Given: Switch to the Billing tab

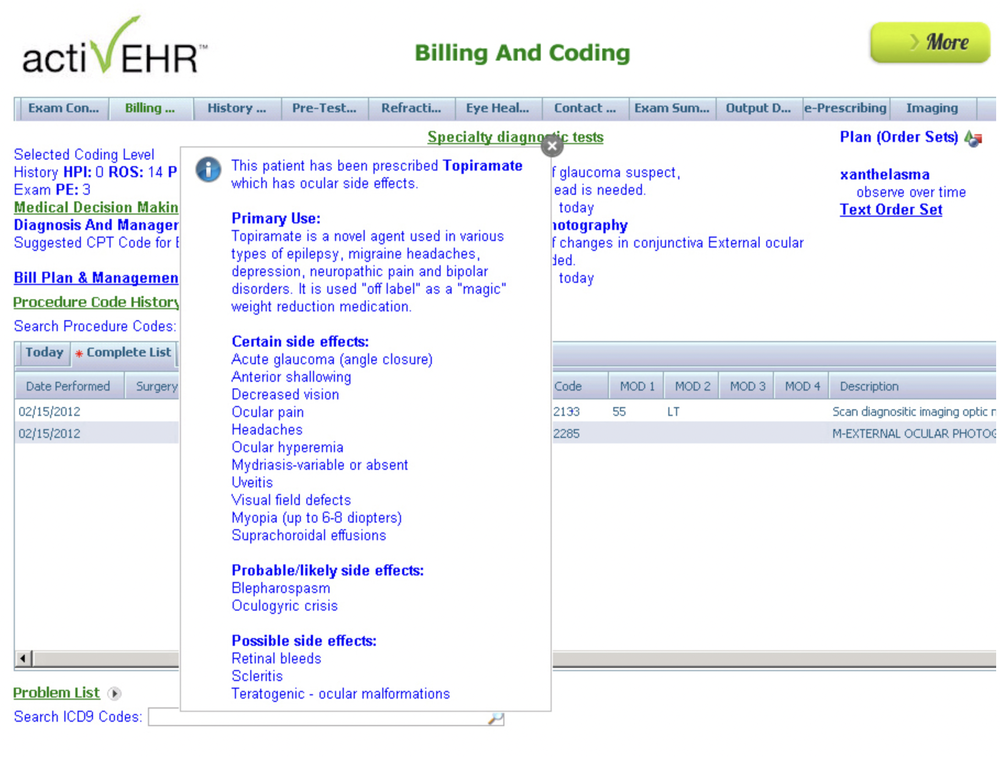Looking at the screenshot, I should click(x=150, y=108).
